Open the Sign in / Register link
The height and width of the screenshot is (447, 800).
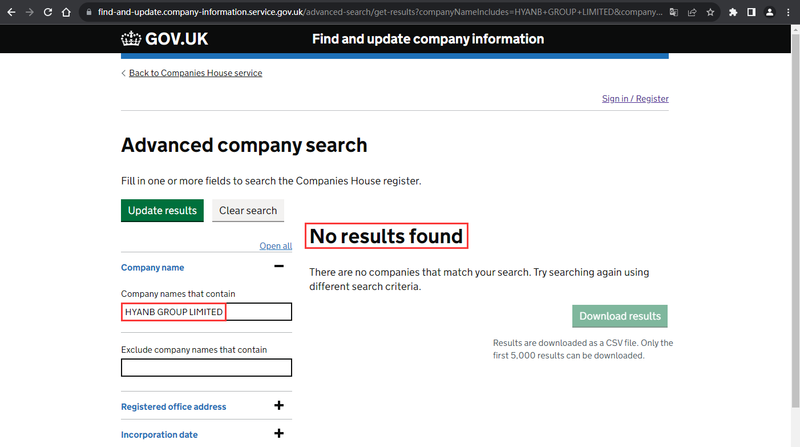pyautogui.click(x=635, y=98)
